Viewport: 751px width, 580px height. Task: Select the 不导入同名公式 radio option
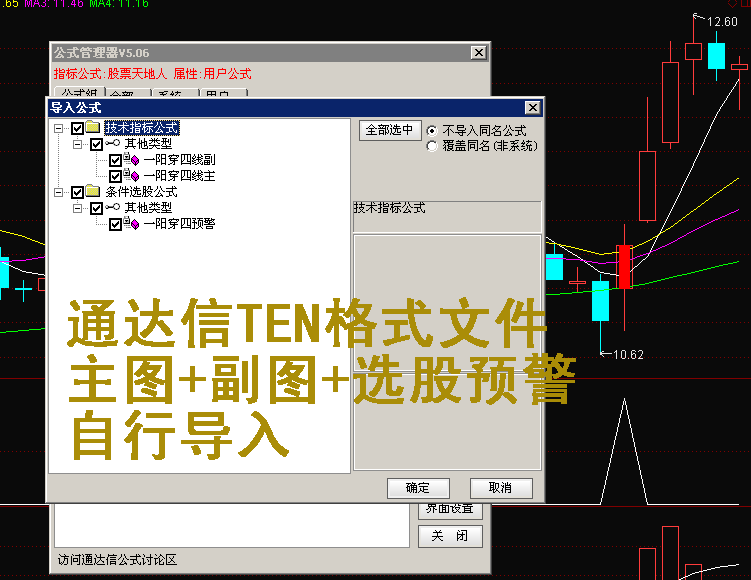(x=432, y=131)
